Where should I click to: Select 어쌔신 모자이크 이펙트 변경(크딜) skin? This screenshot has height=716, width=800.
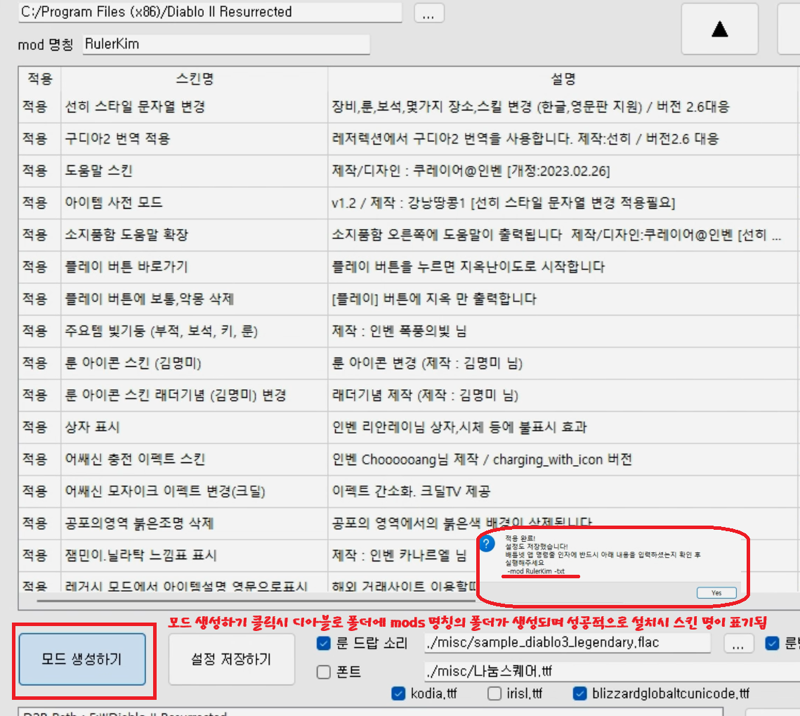pyautogui.click(x=165, y=491)
